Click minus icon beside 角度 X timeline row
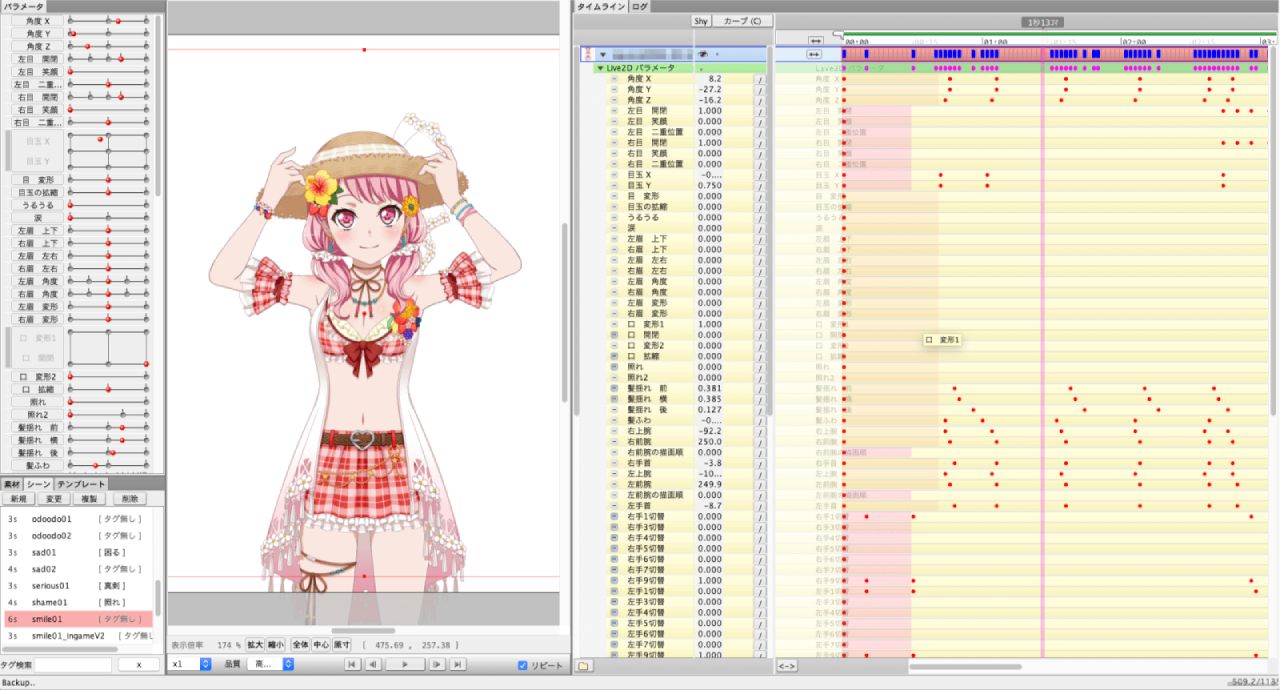The image size is (1280, 690). (x=615, y=78)
